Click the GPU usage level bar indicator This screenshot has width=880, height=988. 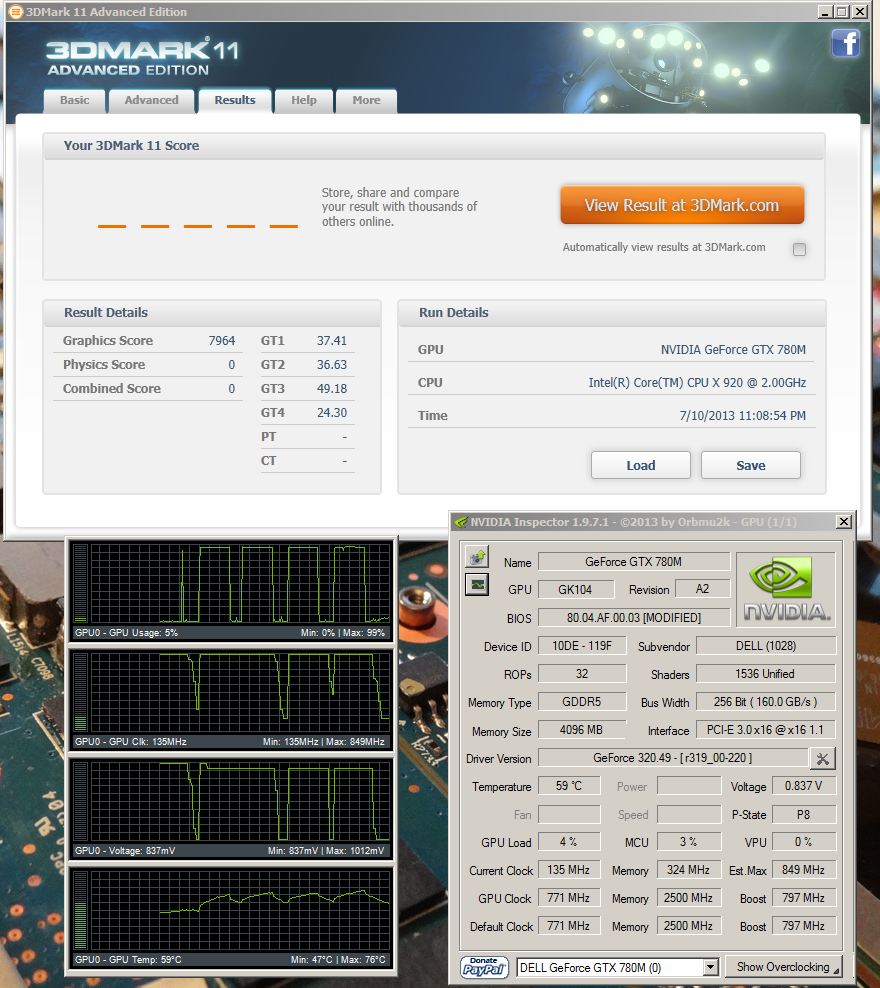click(80, 583)
